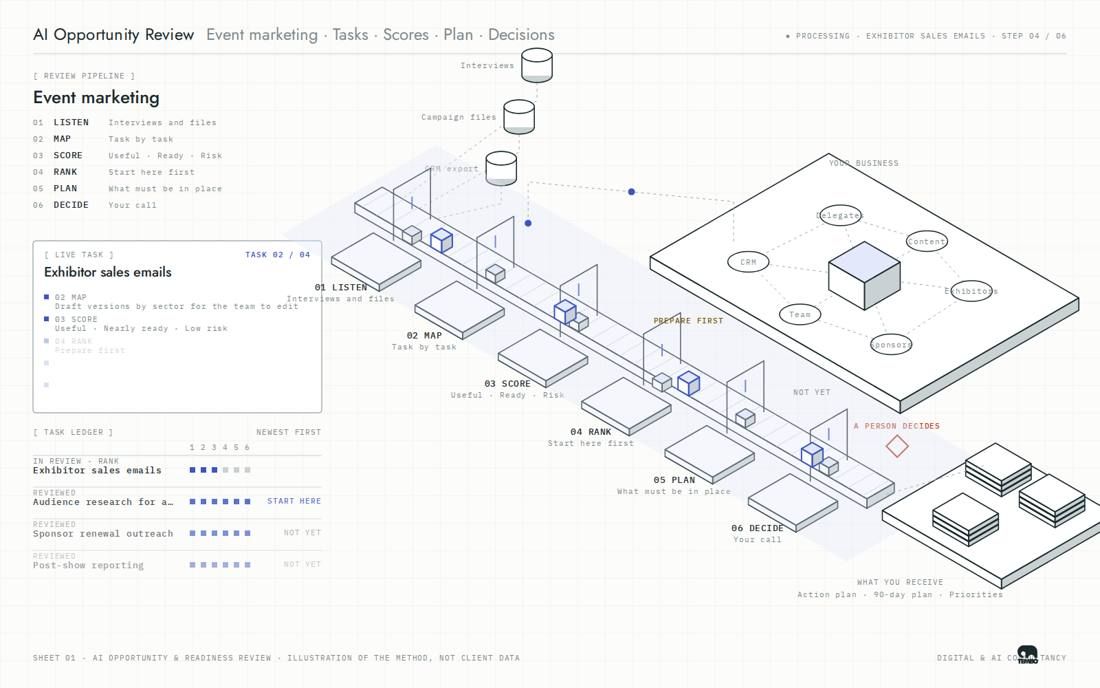Click the WHAT YOU RECEIVE caption
Viewport: 1100px width, 688px height.
pyautogui.click(x=900, y=582)
